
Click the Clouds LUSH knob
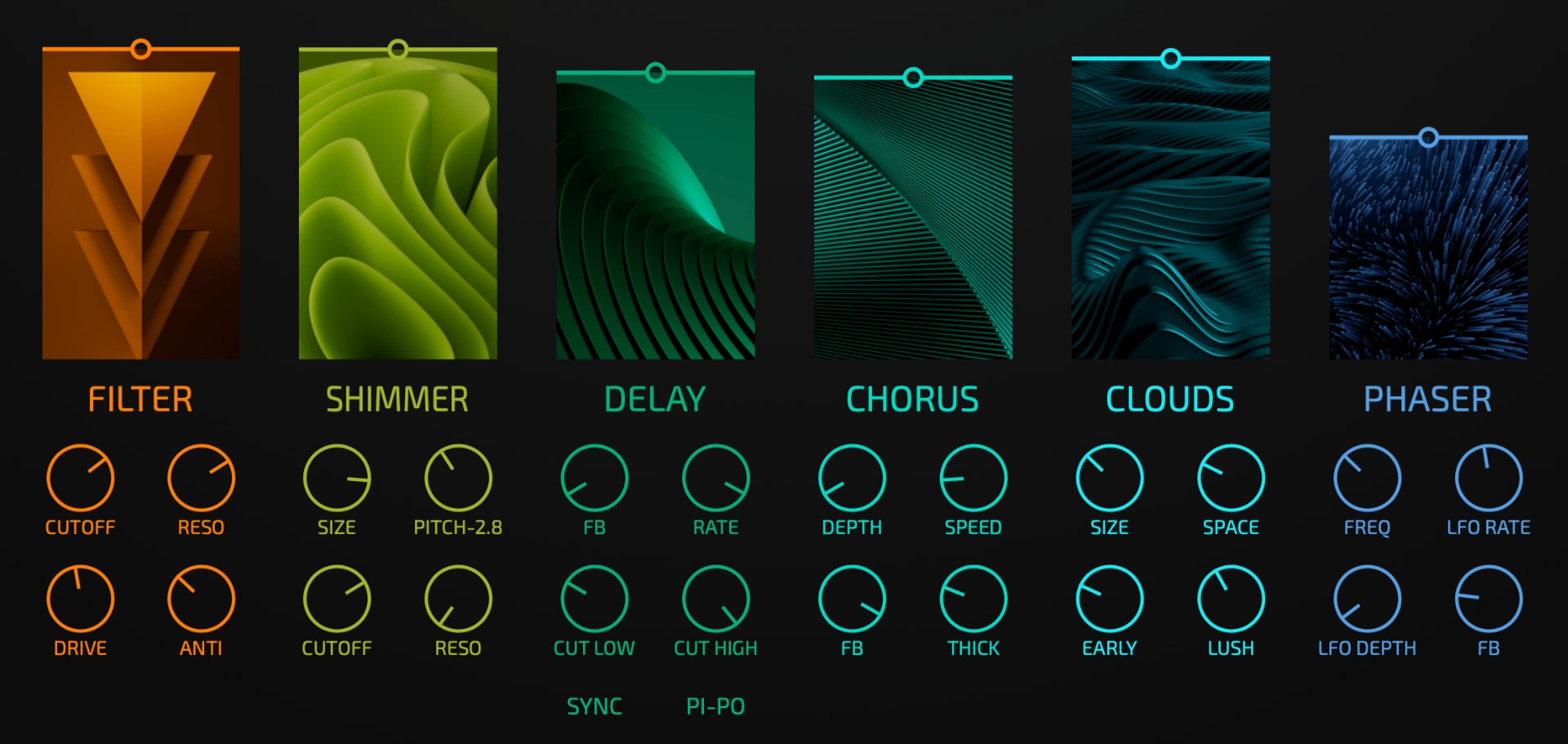pos(1231,599)
